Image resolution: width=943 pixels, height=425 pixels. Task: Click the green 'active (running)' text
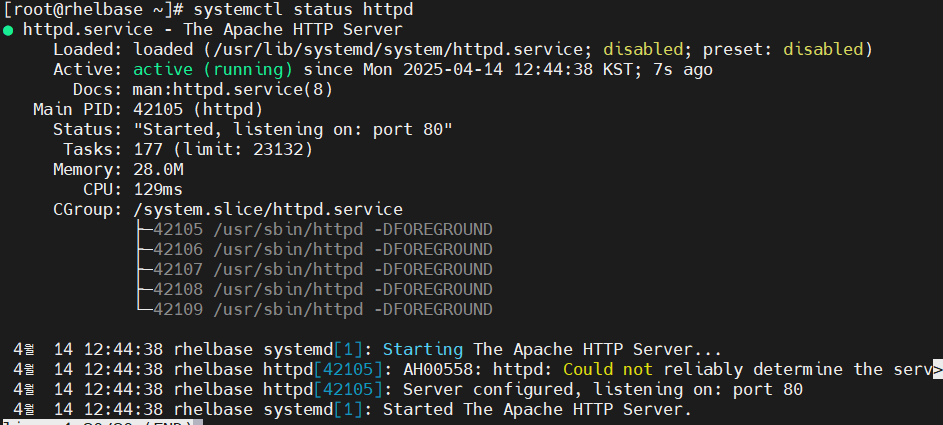tap(213, 70)
